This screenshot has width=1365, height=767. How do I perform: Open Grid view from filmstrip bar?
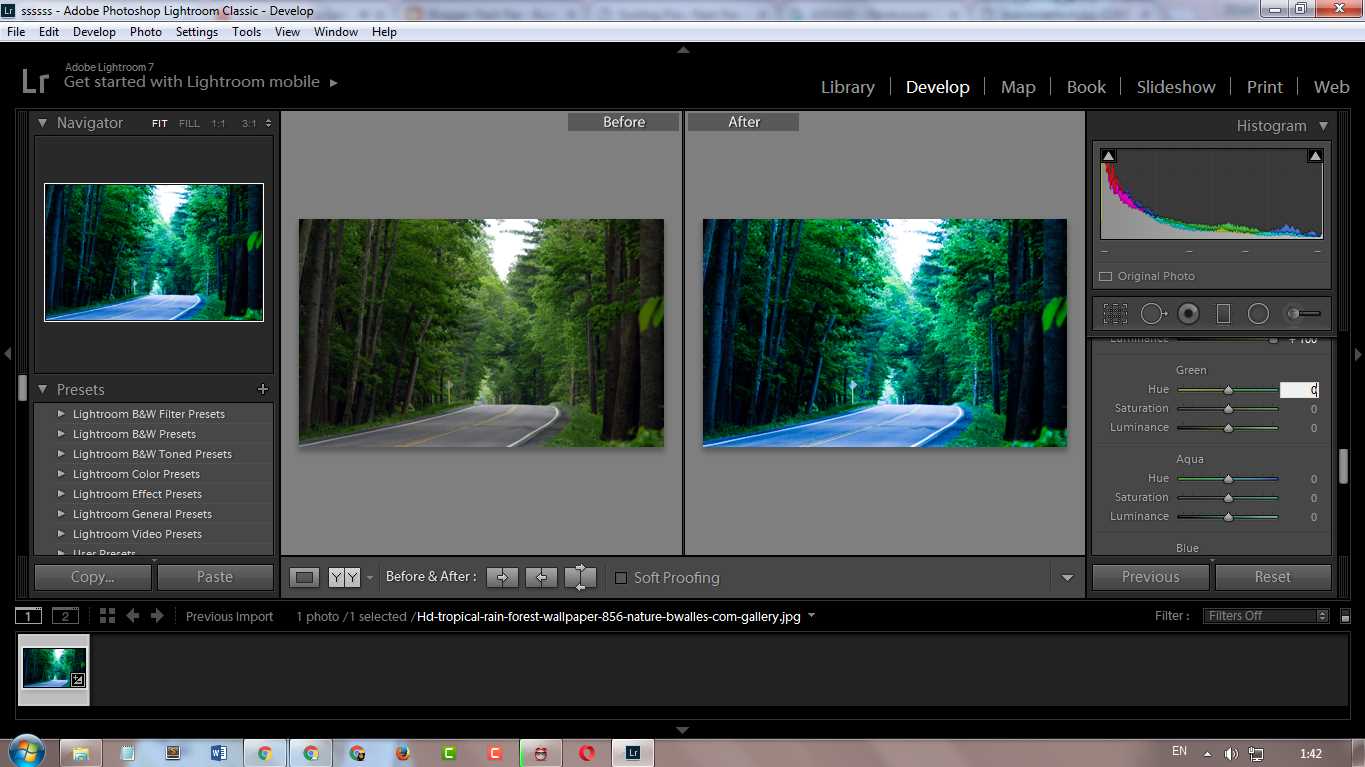point(107,616)
